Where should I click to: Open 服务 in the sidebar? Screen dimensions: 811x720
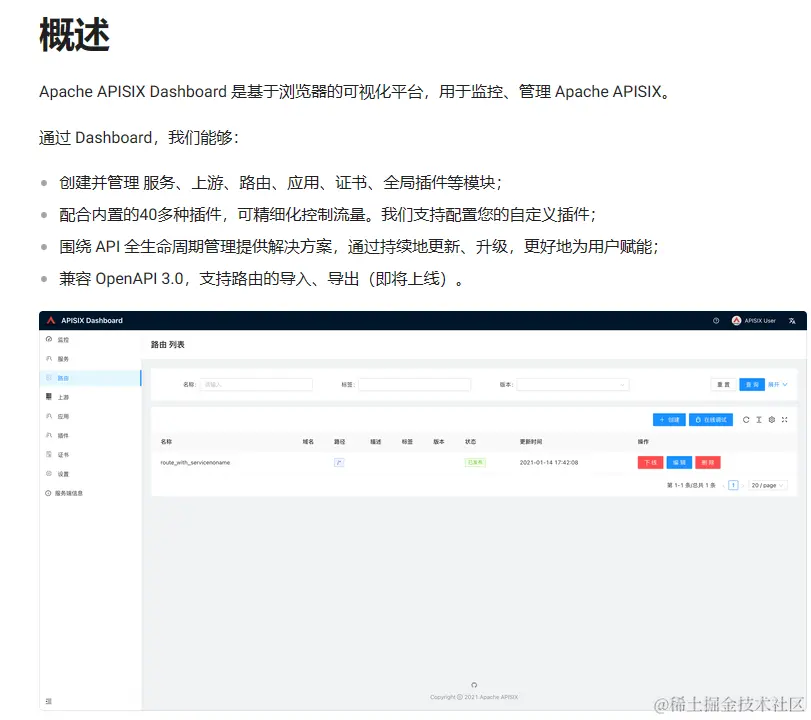point(90,359)
